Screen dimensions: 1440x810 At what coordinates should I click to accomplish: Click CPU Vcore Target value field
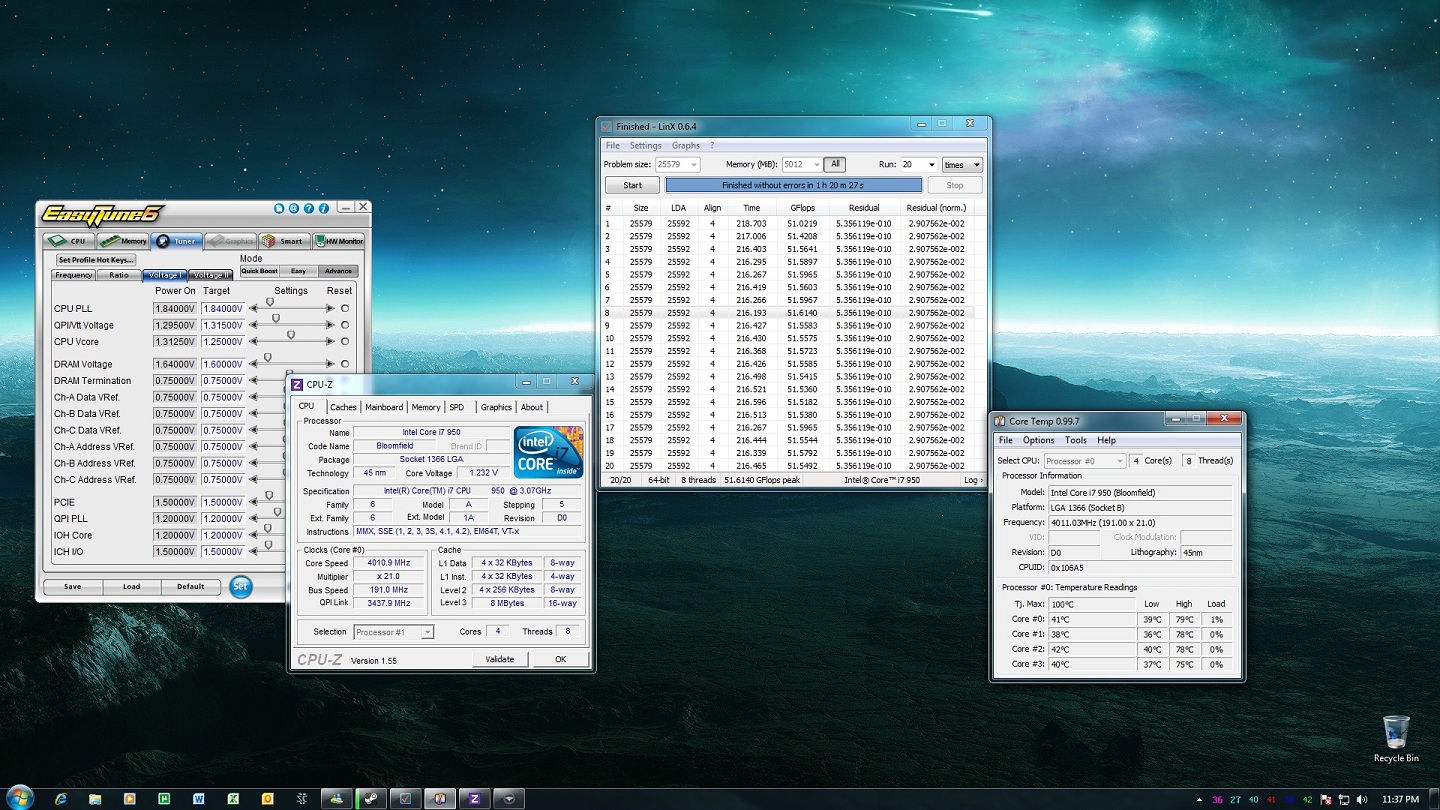click(x=222, y=342)
